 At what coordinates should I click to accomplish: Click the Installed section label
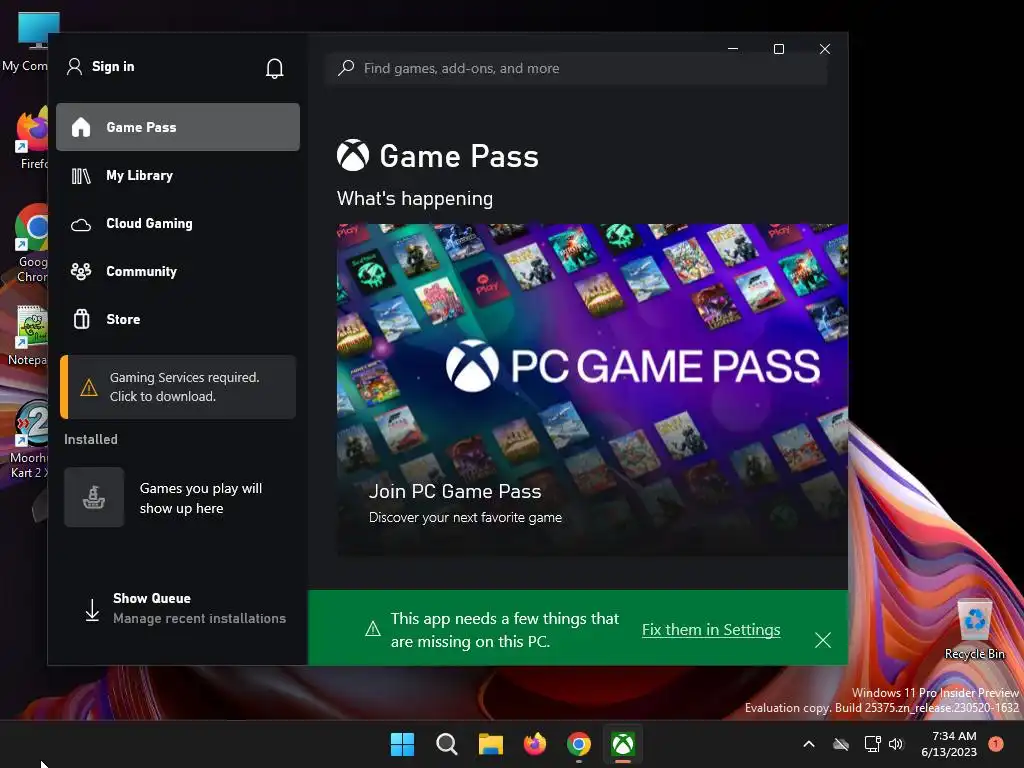coord(91,440)
